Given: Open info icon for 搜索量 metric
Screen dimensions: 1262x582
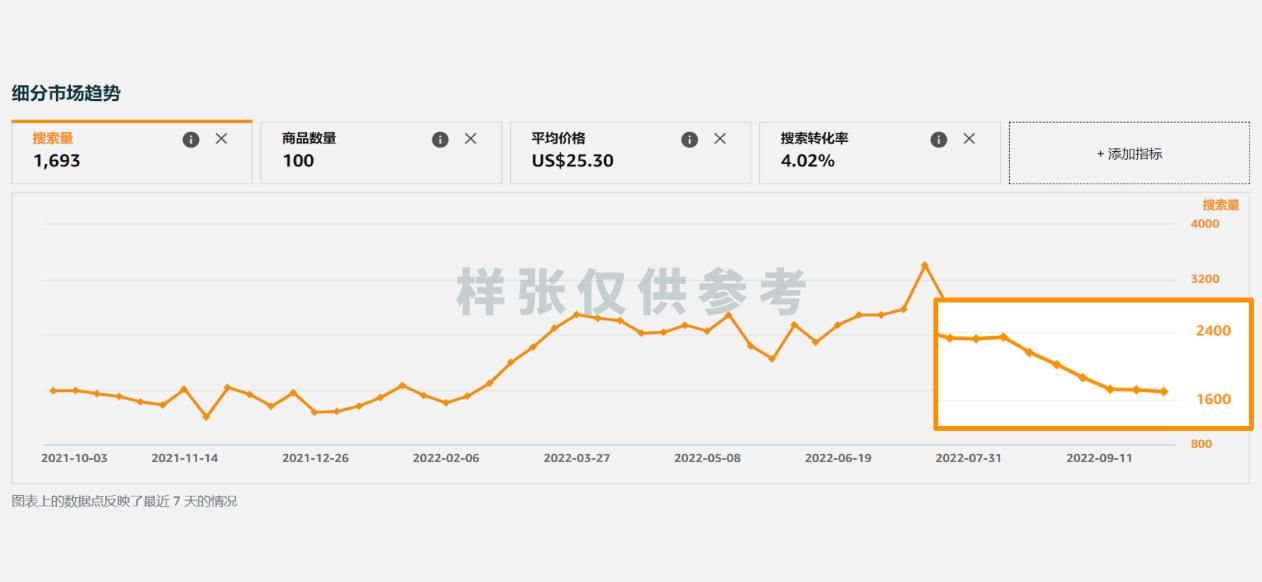Looking at the screenshot, I should coord(191,139).
